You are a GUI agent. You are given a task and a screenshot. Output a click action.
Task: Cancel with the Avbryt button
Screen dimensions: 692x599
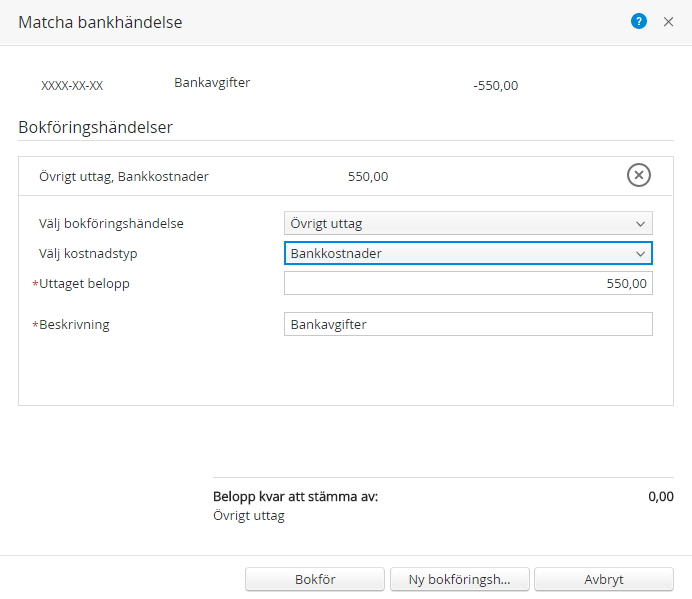tap(604, 579)
